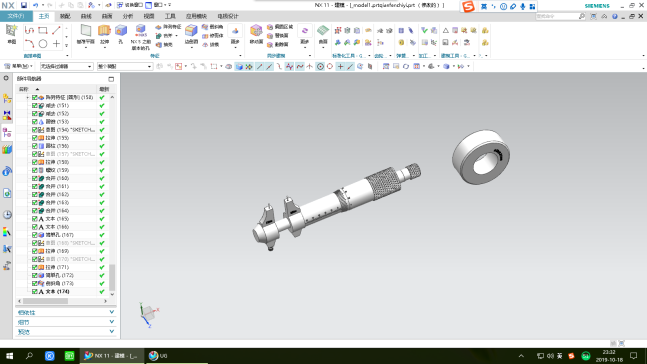Switch to the 装配 ribbon tab
The image size is (647, 364).
click(65, 16)
